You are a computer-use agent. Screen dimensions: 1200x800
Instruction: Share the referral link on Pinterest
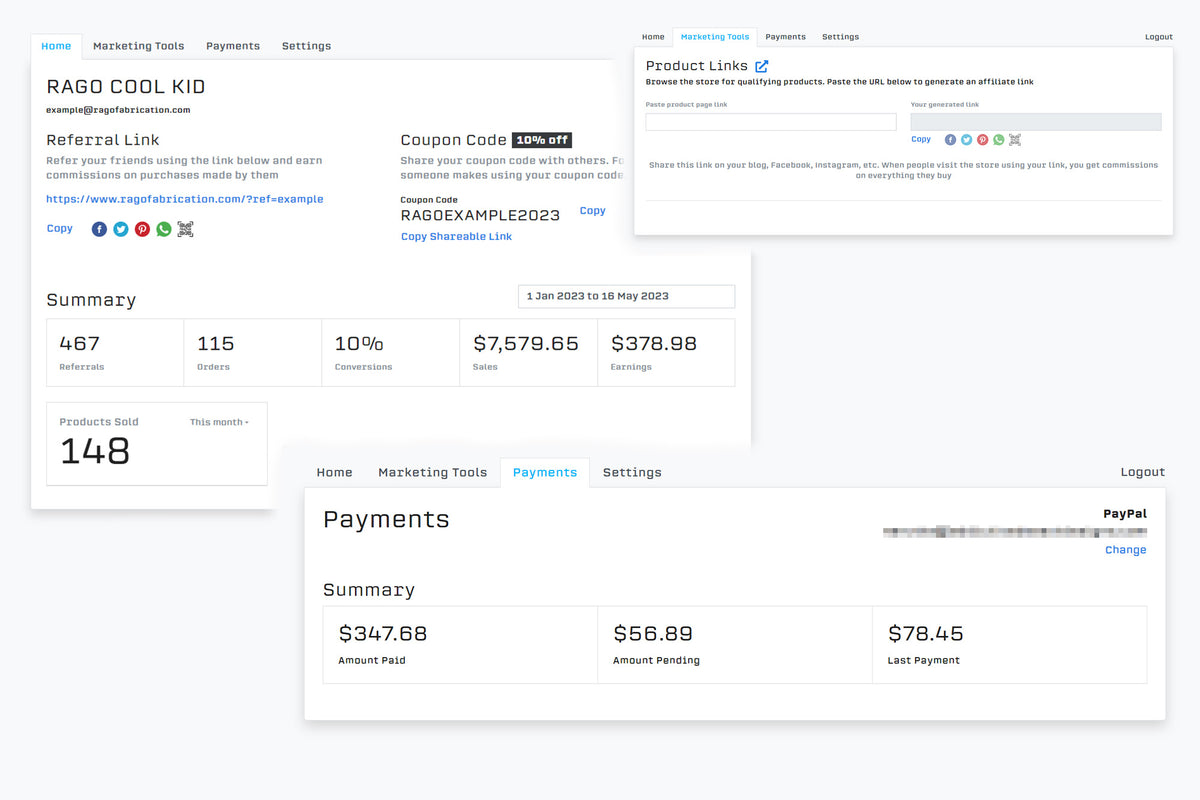(142, 229)
